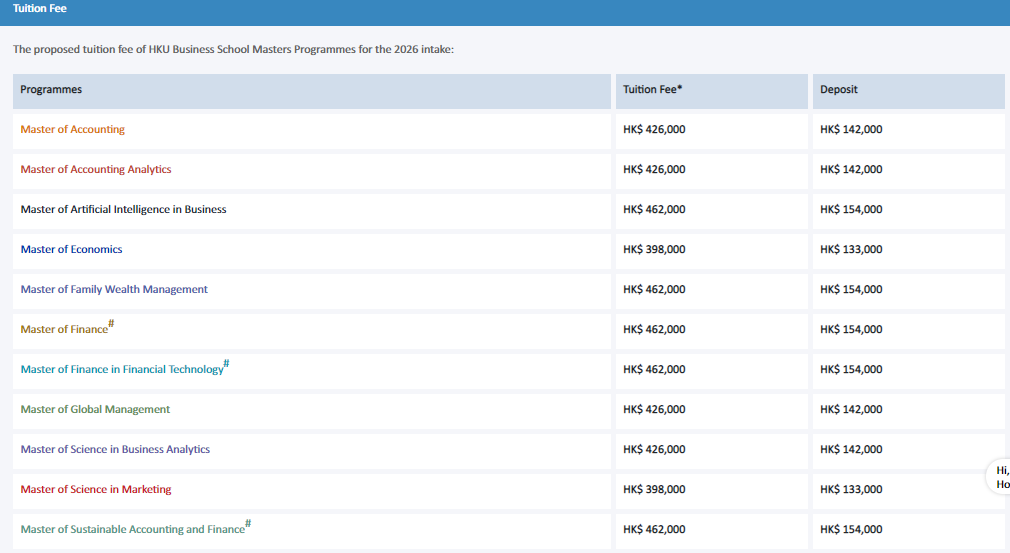Open the Master of Global Management link
The height and width of the screenshot is (553, 1010).
tap(95, 409)
